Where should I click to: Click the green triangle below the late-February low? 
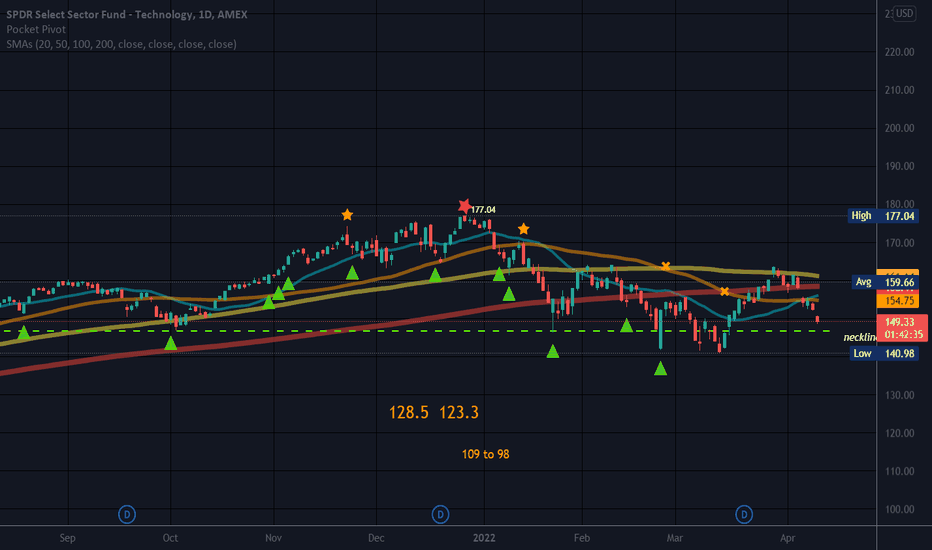click(660, 369)
